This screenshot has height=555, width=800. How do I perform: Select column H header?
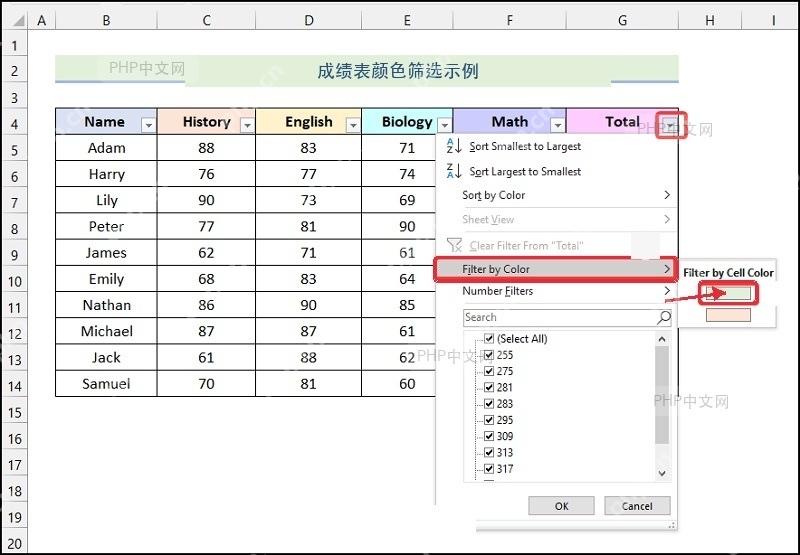(710, 20)
